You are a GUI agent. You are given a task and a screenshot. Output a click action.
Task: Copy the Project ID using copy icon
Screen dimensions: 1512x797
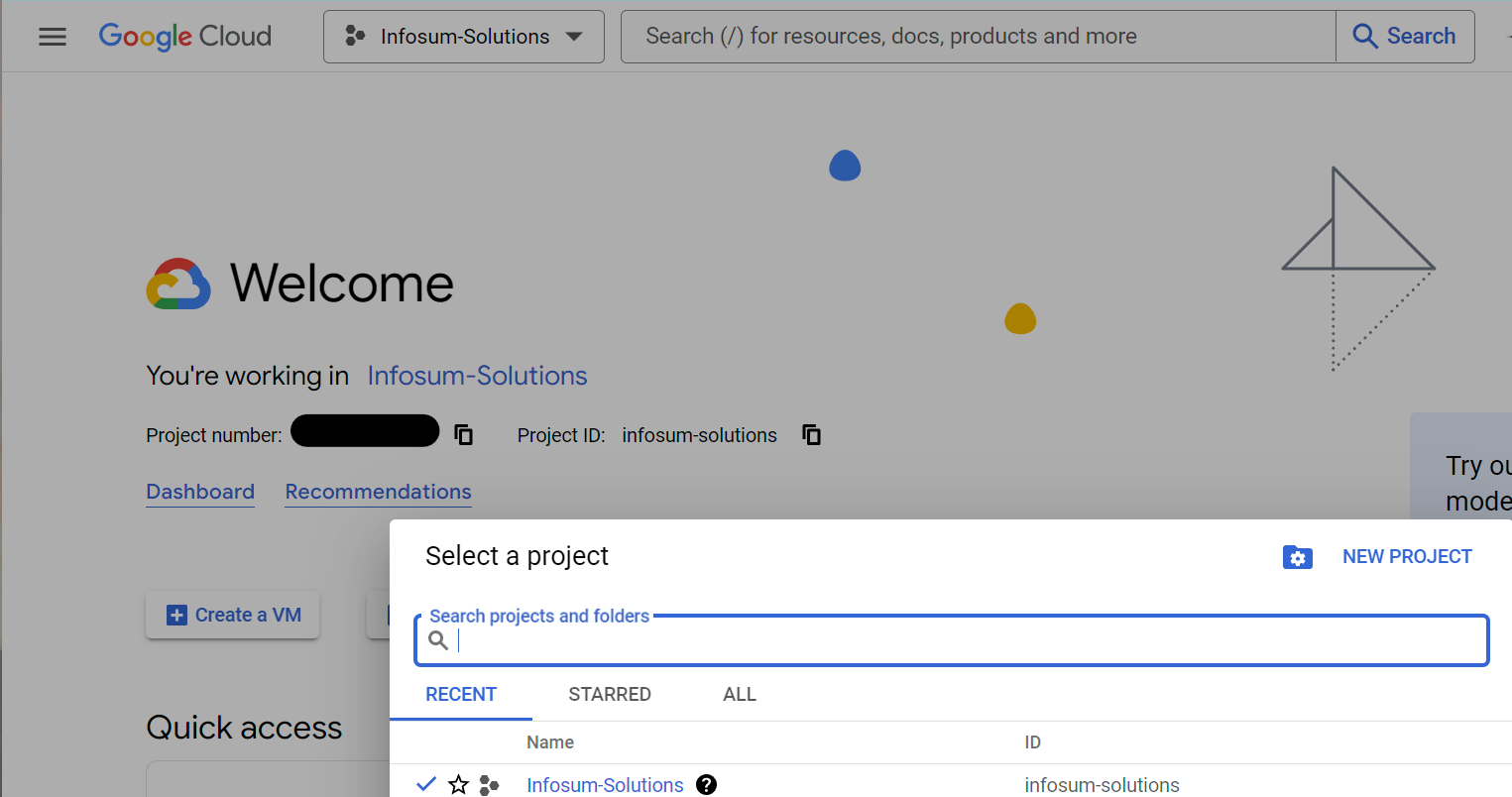pyautogui.click(x=811, y=434)
